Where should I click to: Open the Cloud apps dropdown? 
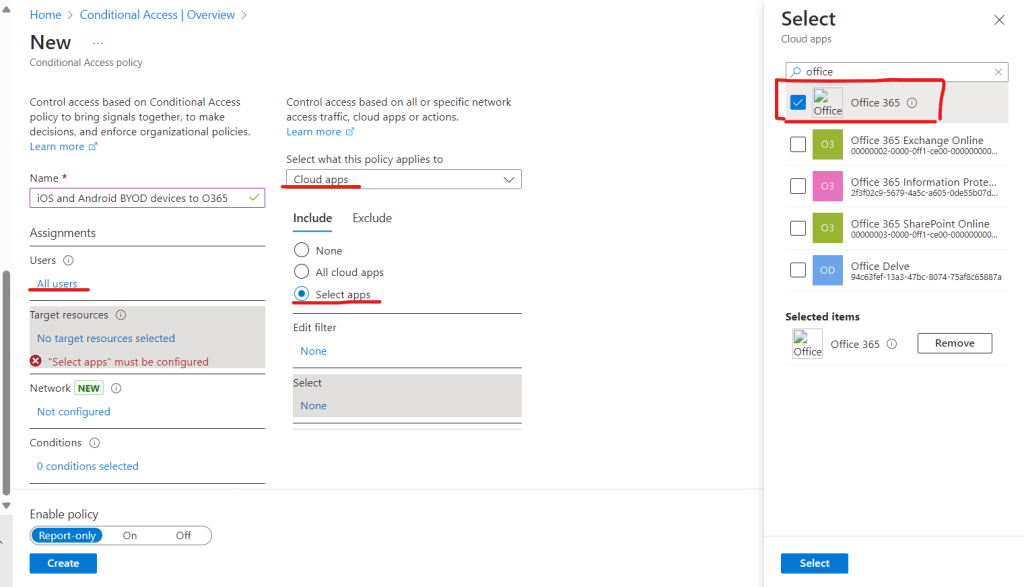point(404,180)
